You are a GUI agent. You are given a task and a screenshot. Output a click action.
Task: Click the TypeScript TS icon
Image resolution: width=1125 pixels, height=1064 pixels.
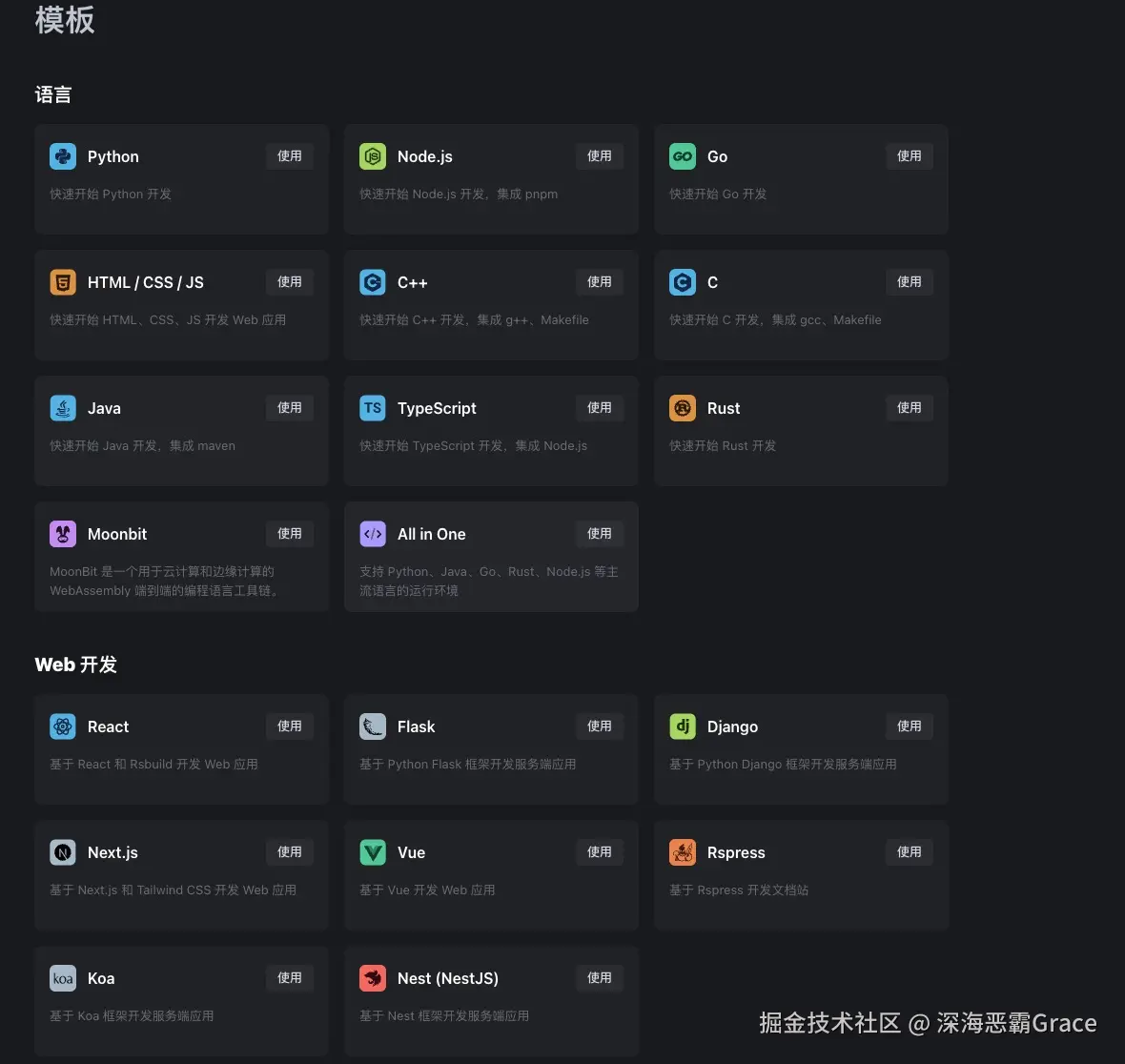click(373, 408)
